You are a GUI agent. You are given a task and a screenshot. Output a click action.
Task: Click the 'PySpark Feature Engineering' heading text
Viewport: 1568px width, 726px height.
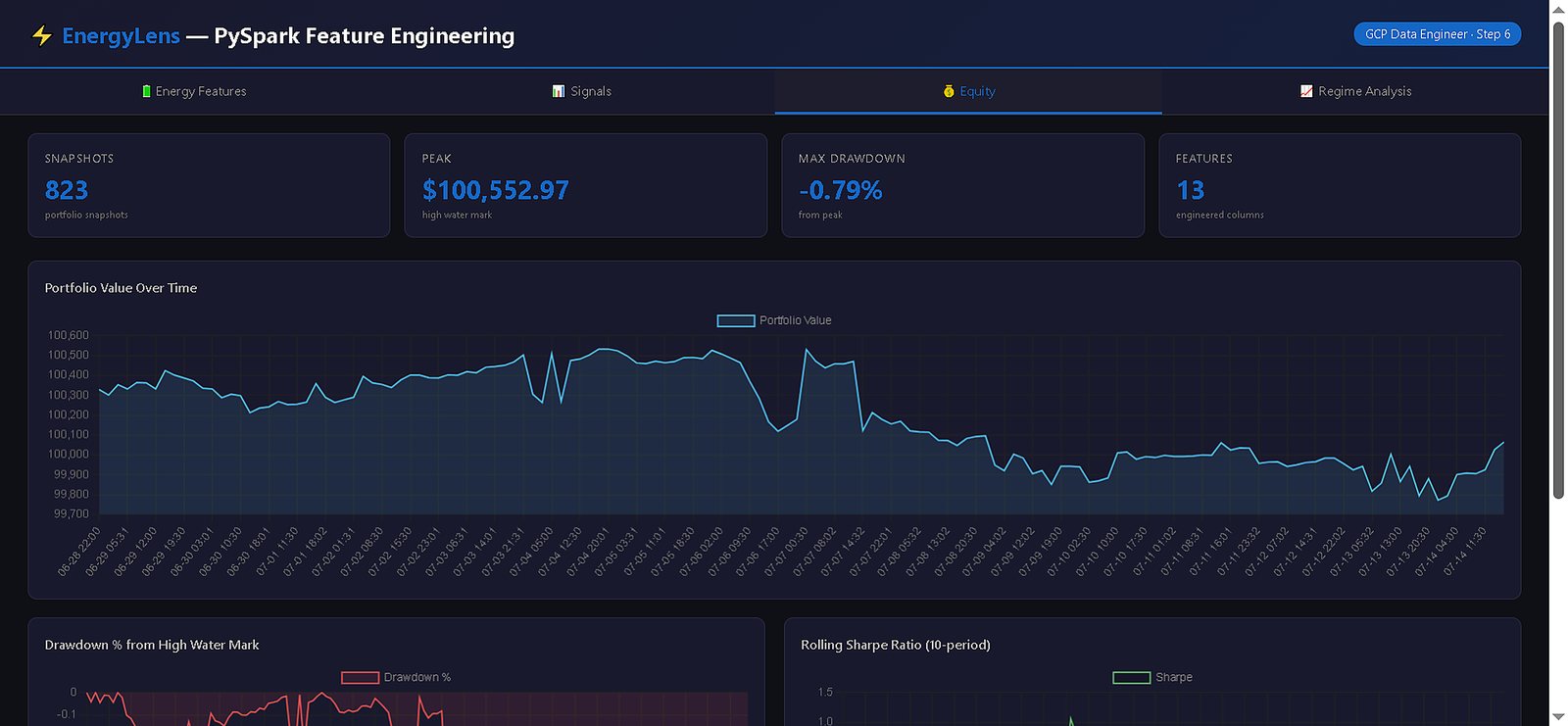364,36
